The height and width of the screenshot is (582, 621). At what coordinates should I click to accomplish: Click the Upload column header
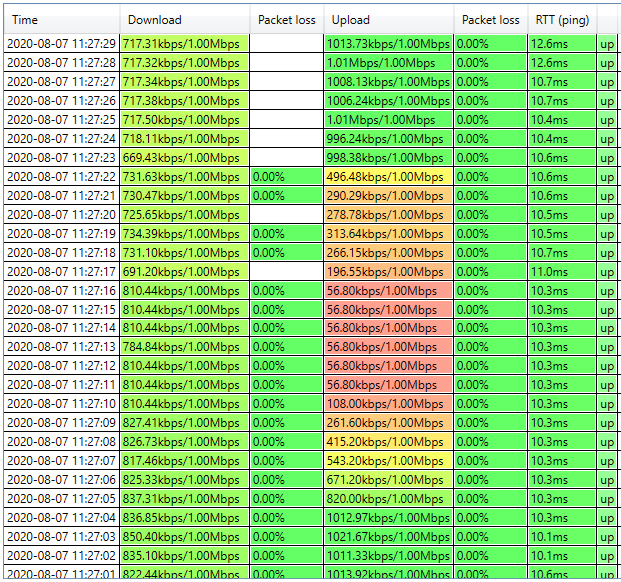388,19
